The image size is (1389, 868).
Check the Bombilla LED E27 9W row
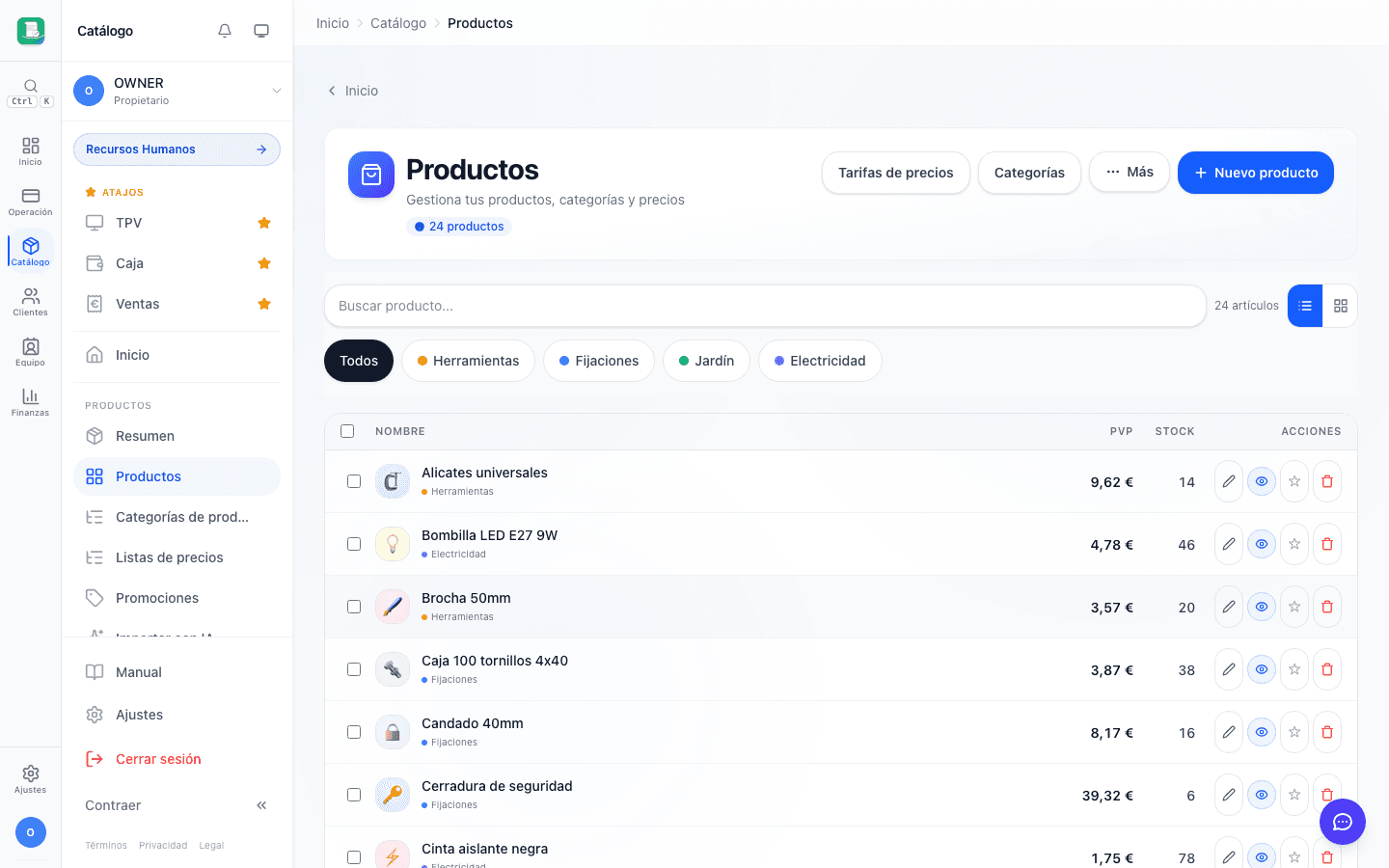pos(354,544)
